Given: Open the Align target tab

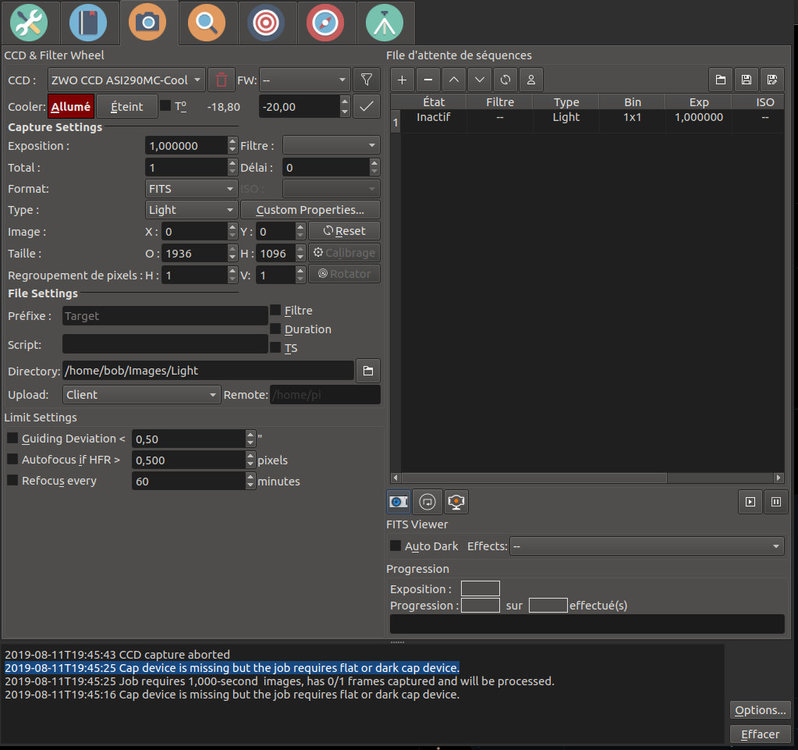Looking at the screenshot, I should pyautogui.click(x=266, y=22).
